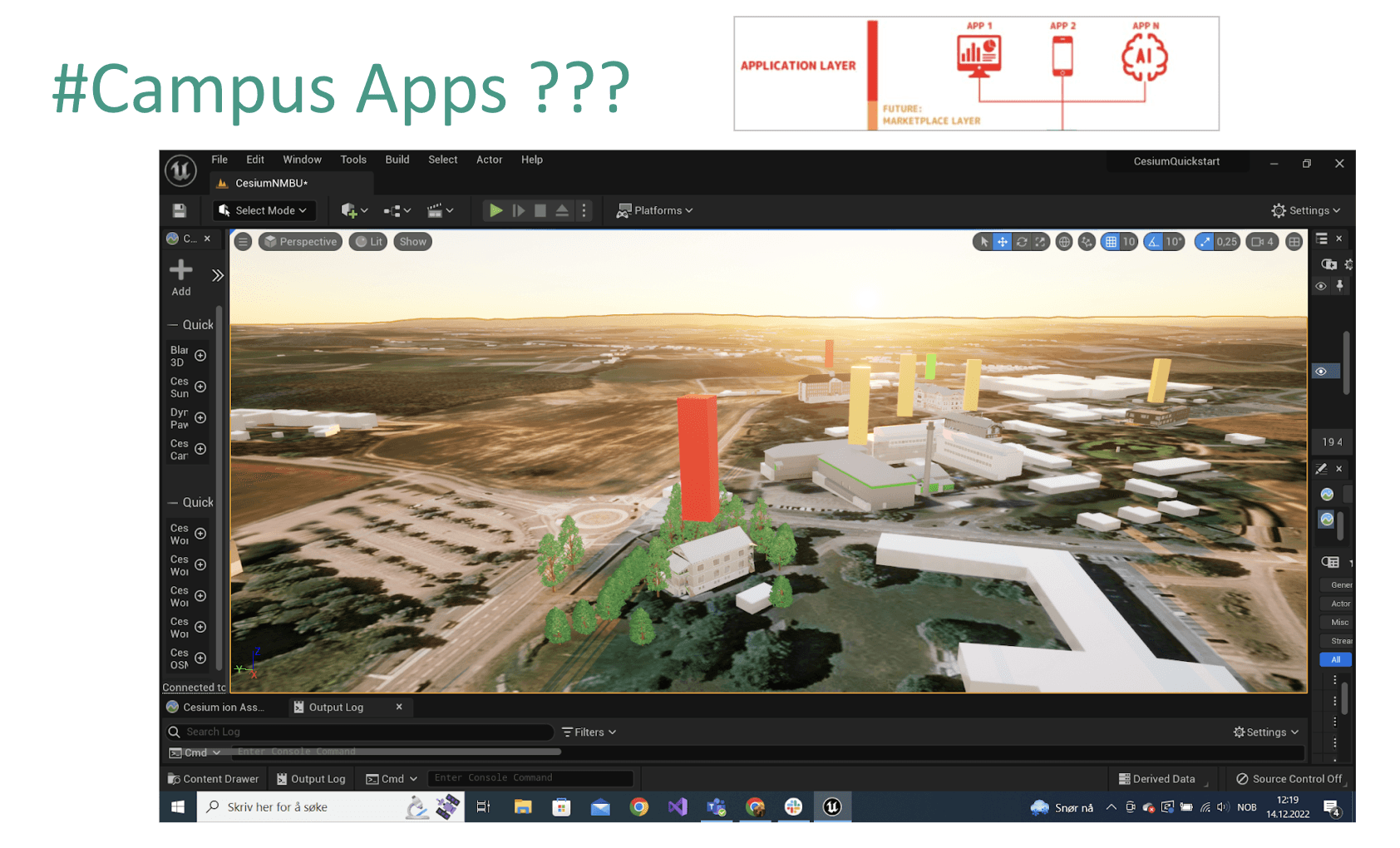The width and height of the screenshot is (1400, 848).
Task: Open the Output Log Settings dropdown
Action: click(1265, 732)
